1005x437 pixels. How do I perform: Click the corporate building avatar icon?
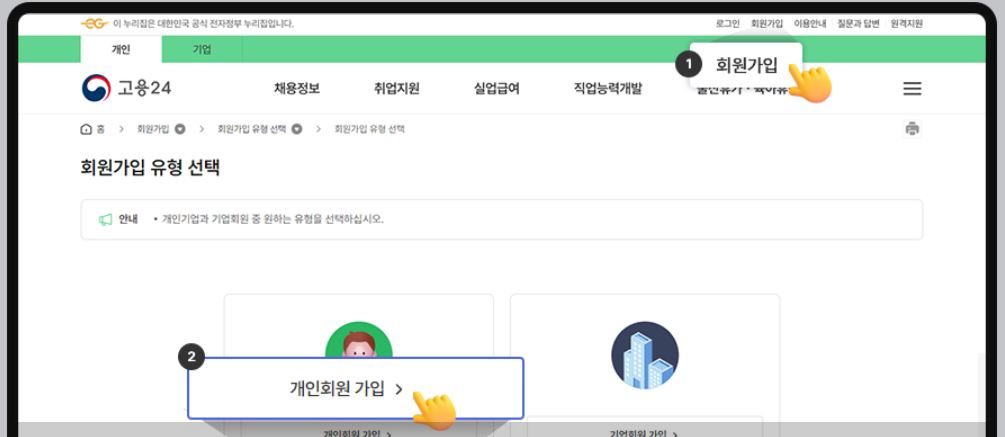645,355
